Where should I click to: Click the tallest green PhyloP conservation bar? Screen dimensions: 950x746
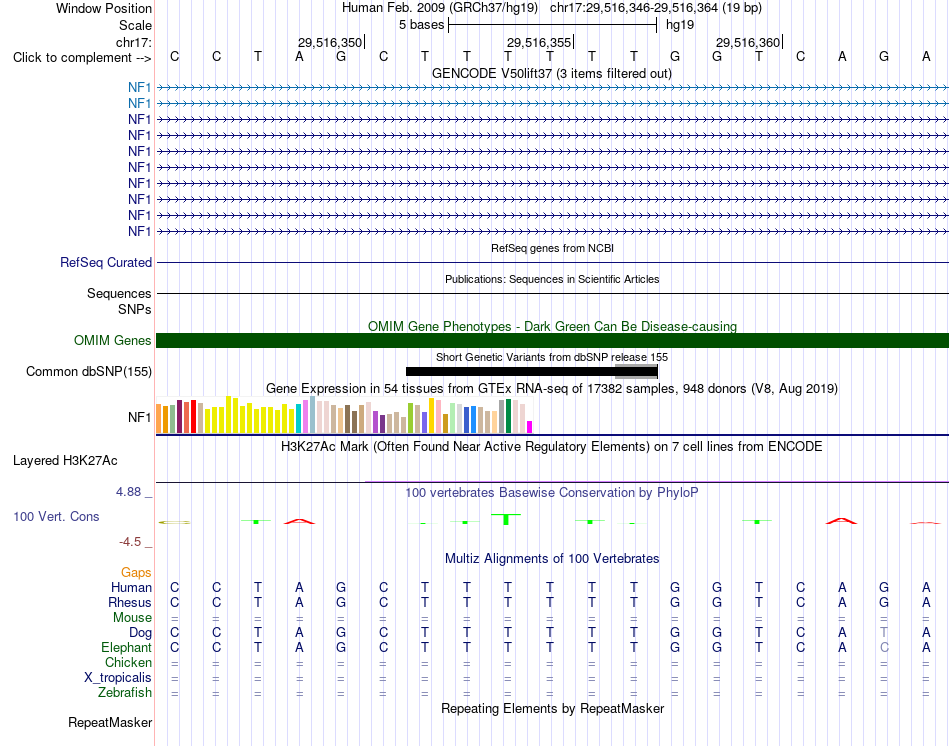point(507,519)
